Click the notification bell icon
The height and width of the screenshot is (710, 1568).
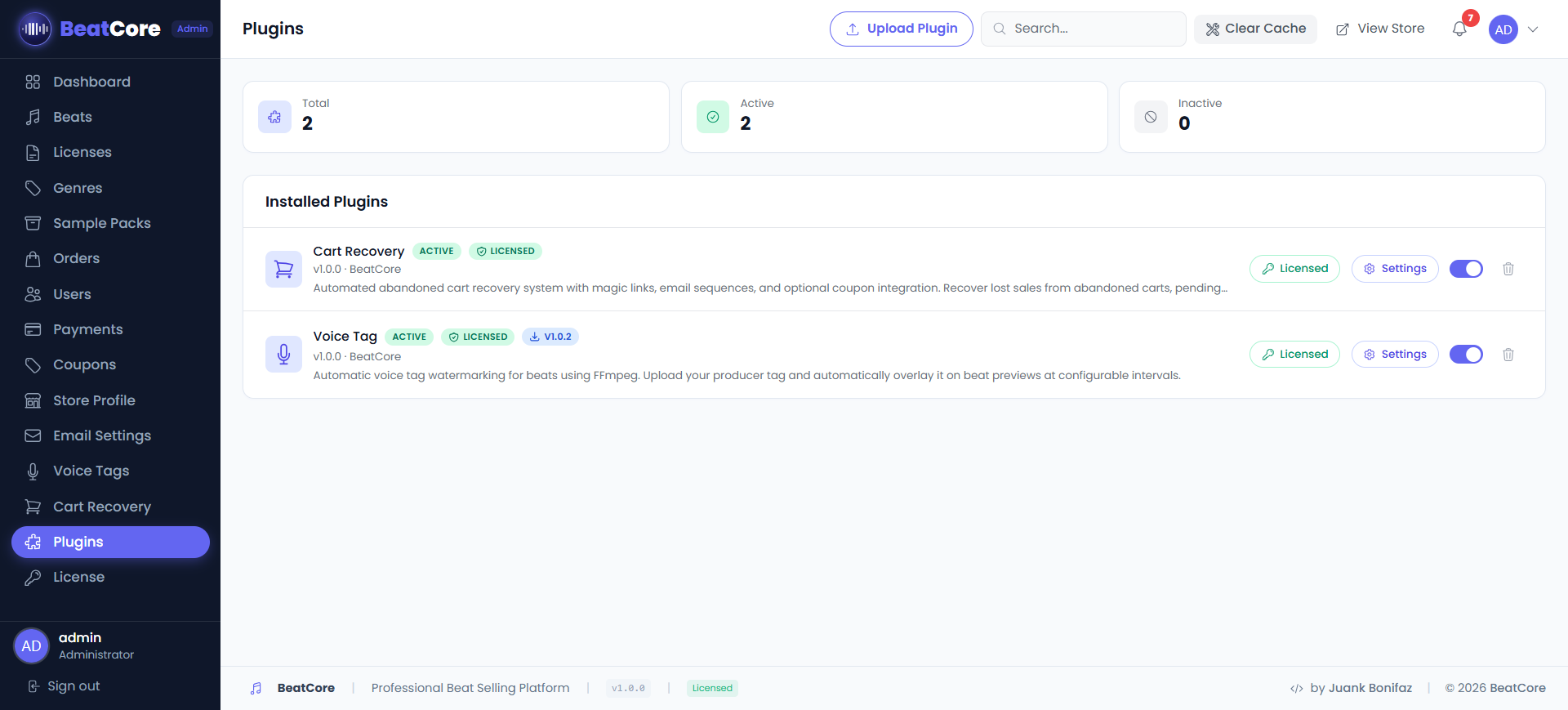click(x=1459, y=29)
